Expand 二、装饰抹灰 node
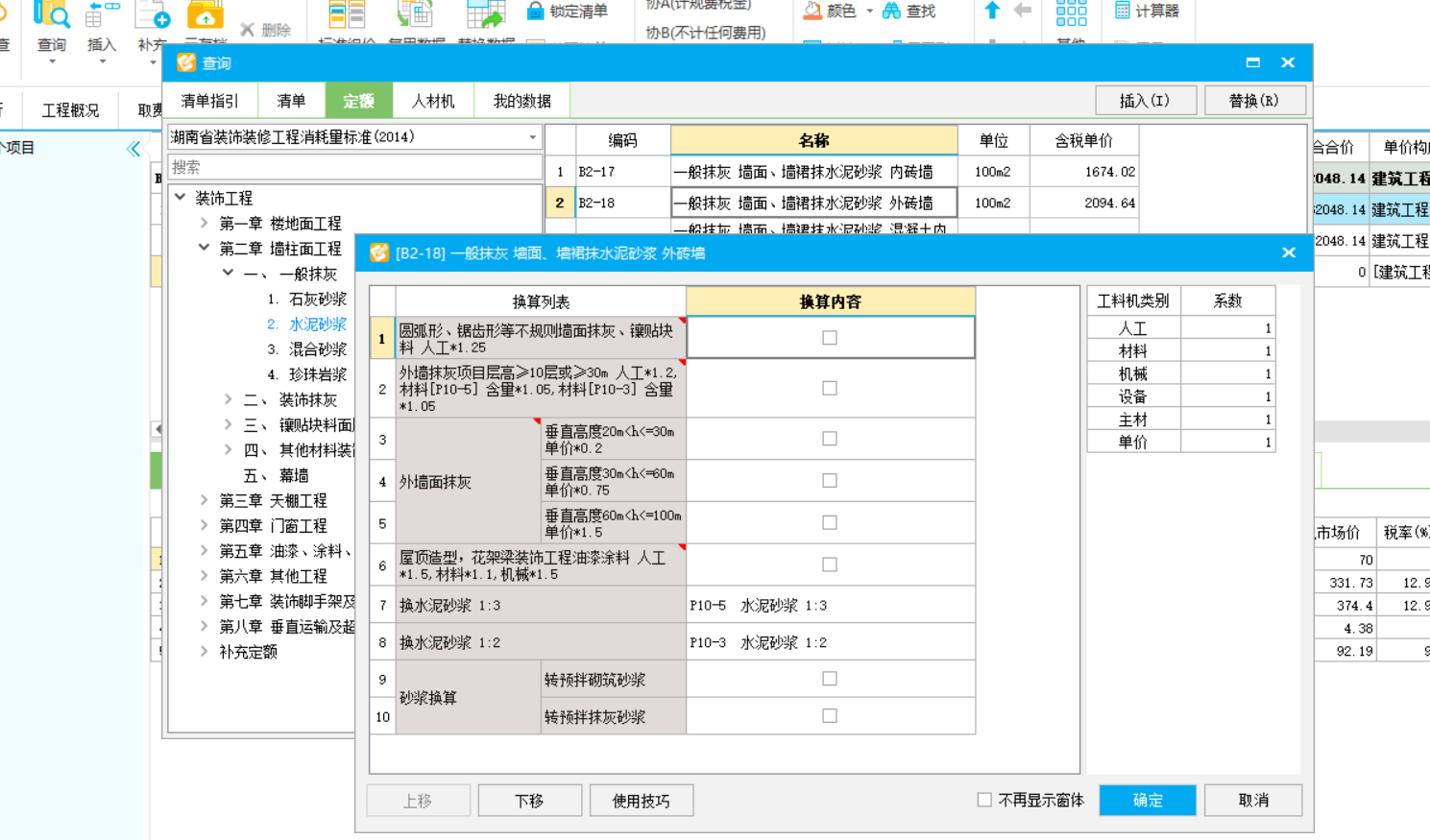Image resolution: width=1430 pixels, height=840 pixels. [x=229, y=399]
